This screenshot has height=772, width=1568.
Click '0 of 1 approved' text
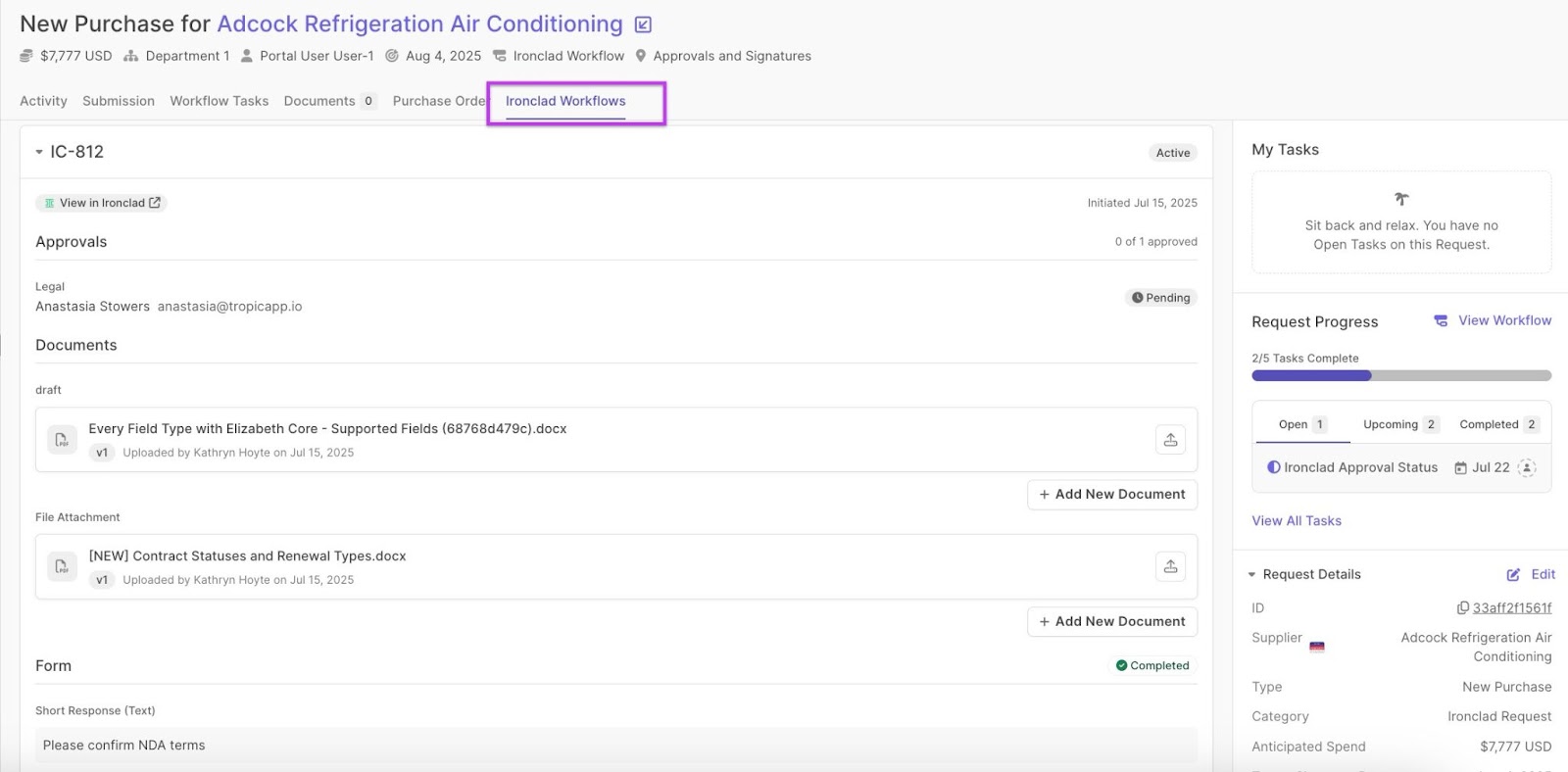[1155, 242]
